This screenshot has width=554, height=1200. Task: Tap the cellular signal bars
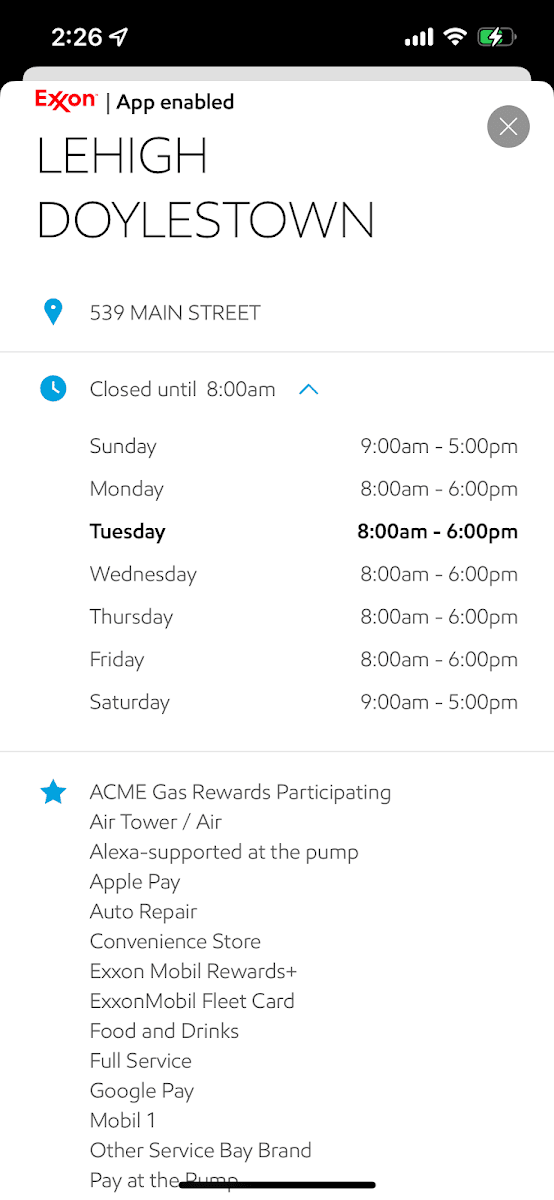[419, 38]
